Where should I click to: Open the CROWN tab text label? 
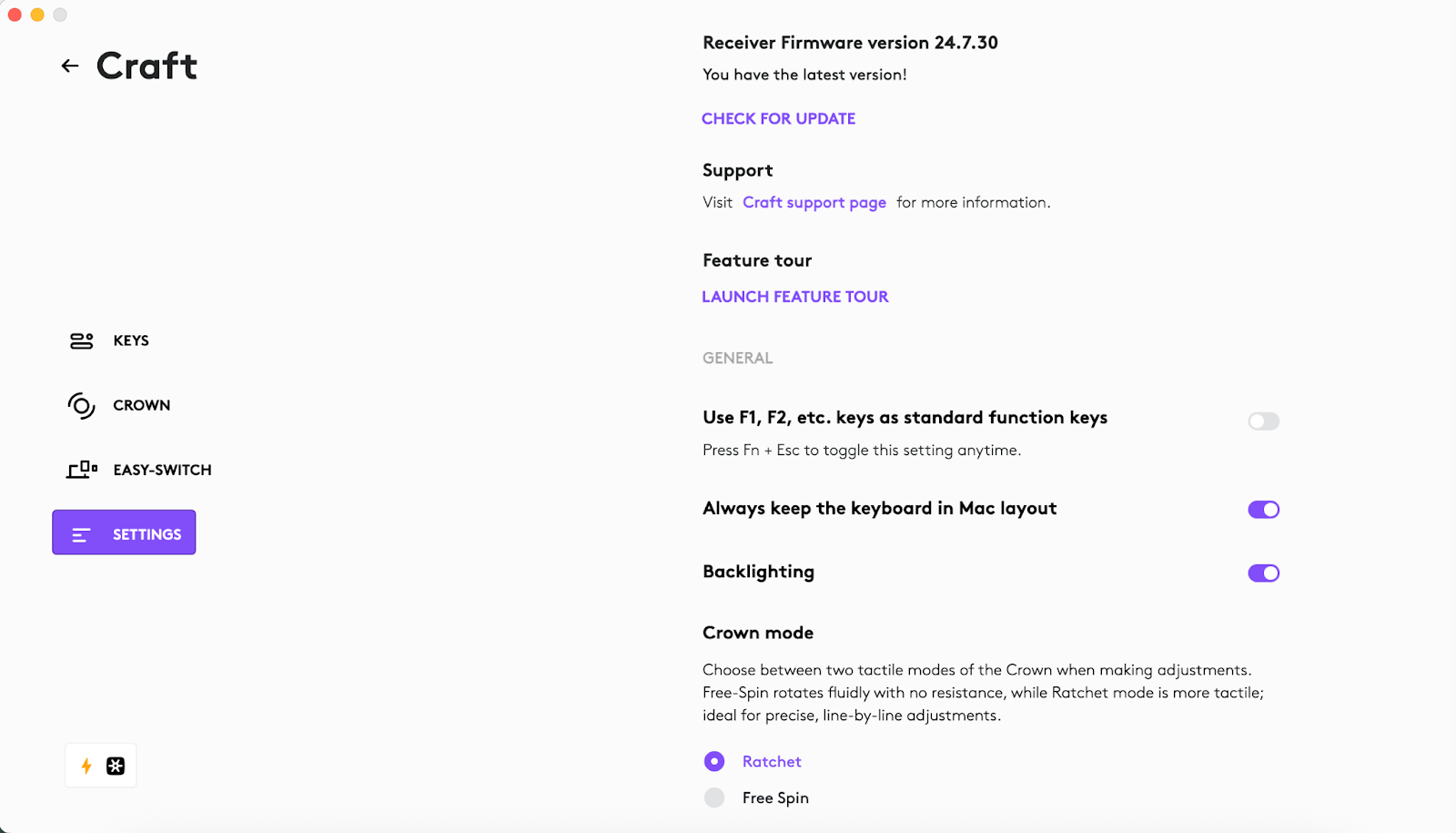point(141,405)
